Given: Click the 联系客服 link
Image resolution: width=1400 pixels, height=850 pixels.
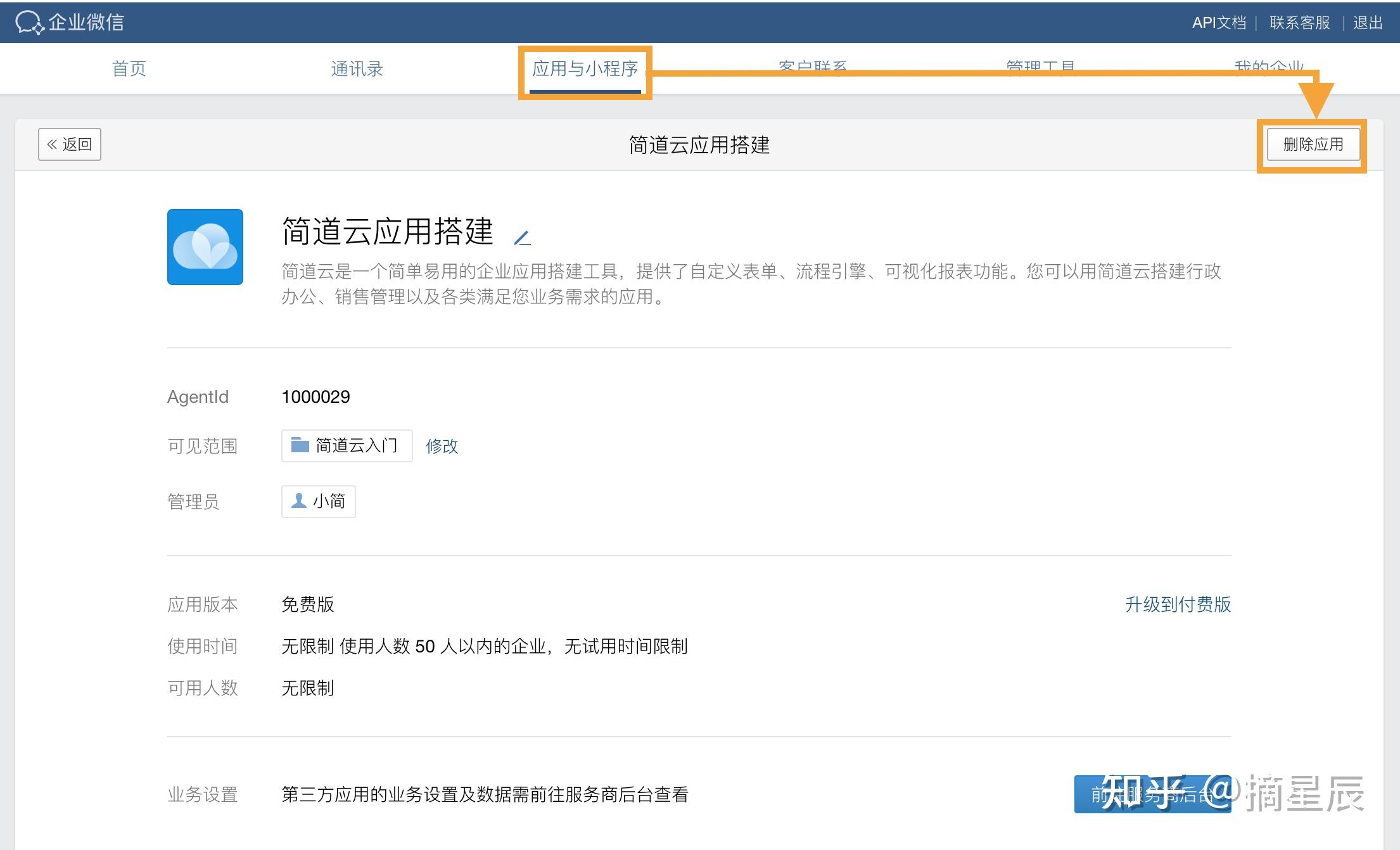Looking at the screenshot, I should (x=1299, y=23).
